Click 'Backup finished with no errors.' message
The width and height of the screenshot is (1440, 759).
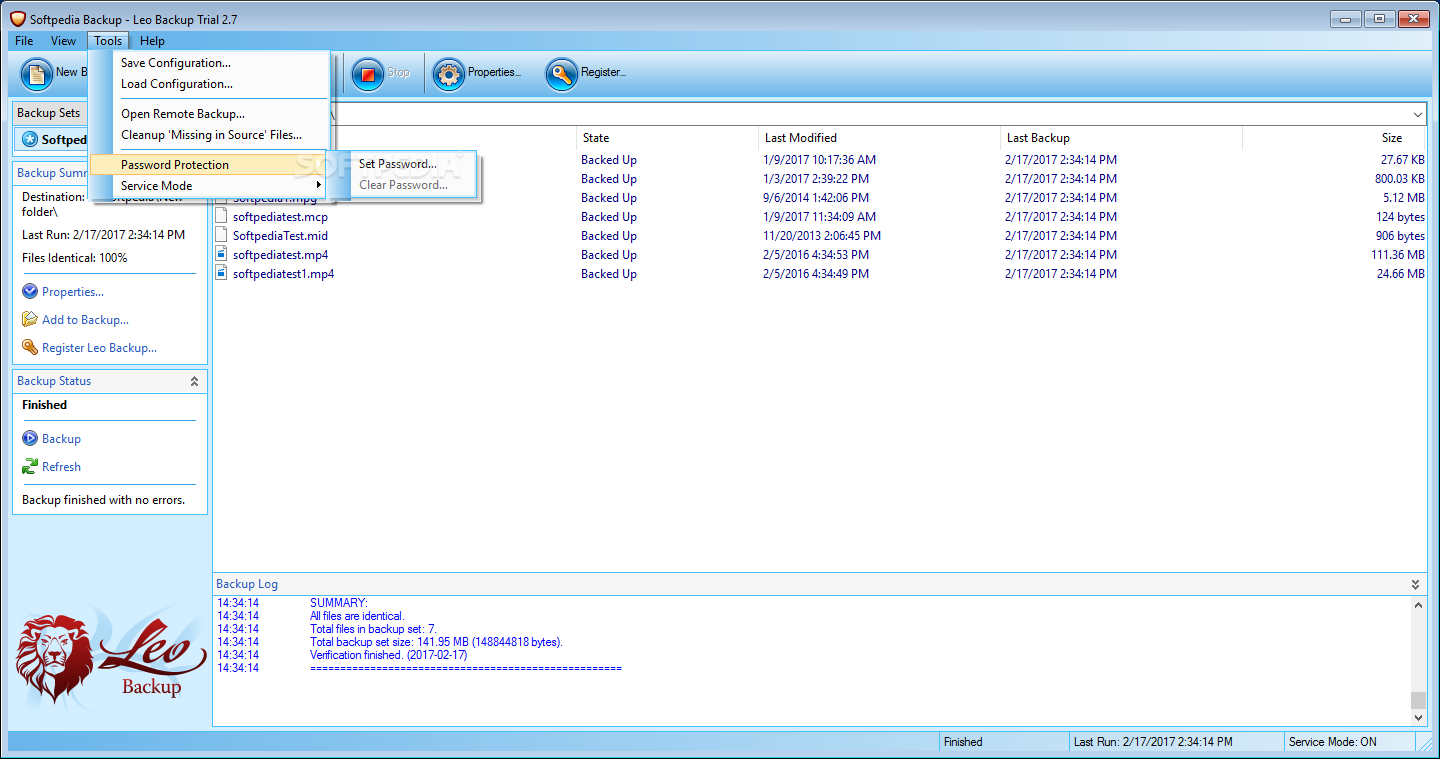pyautogui.click(x=104, y=500)
